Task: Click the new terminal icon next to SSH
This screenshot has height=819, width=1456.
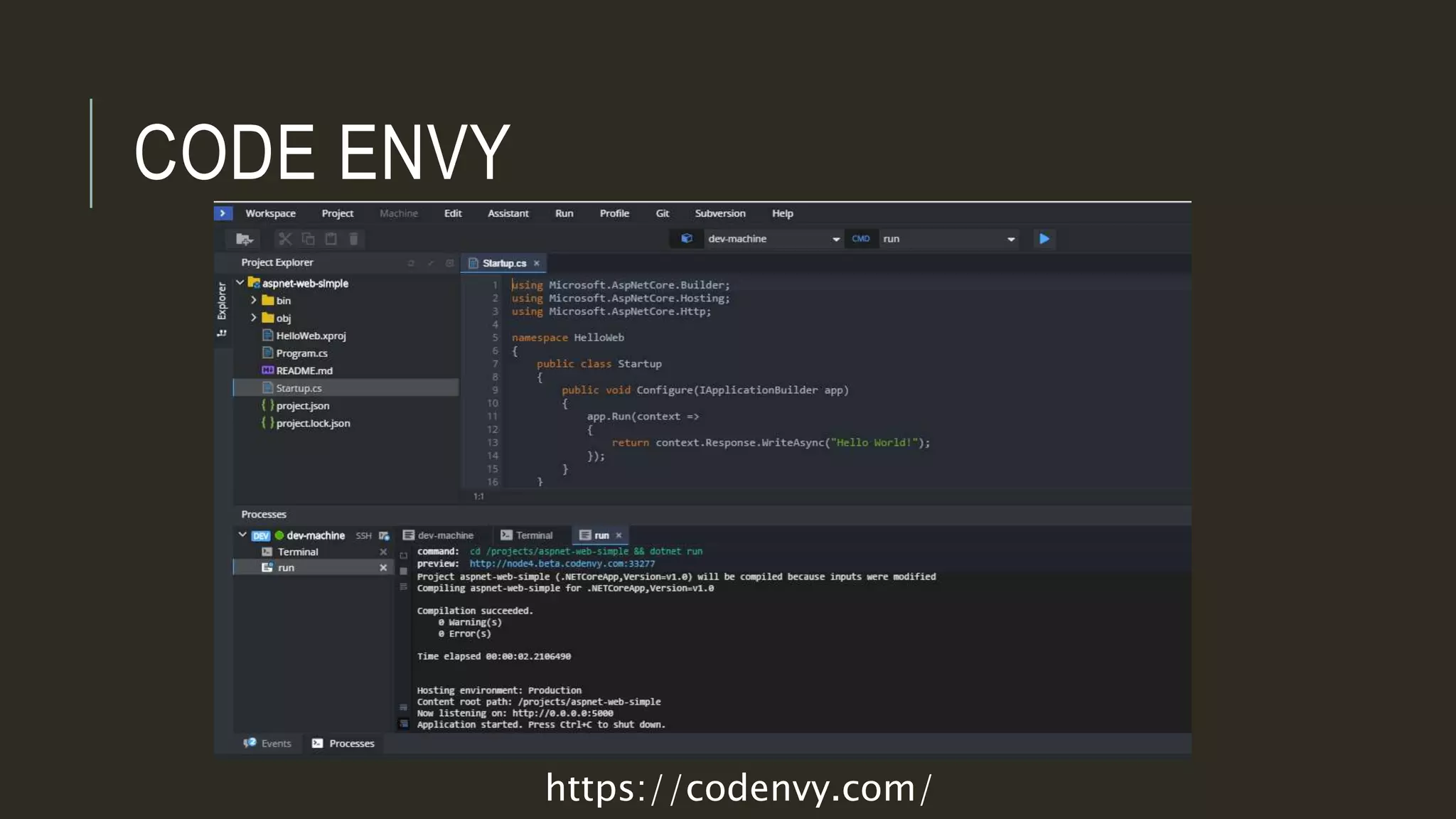Action: pyautogui.click(x=384, y=536)
